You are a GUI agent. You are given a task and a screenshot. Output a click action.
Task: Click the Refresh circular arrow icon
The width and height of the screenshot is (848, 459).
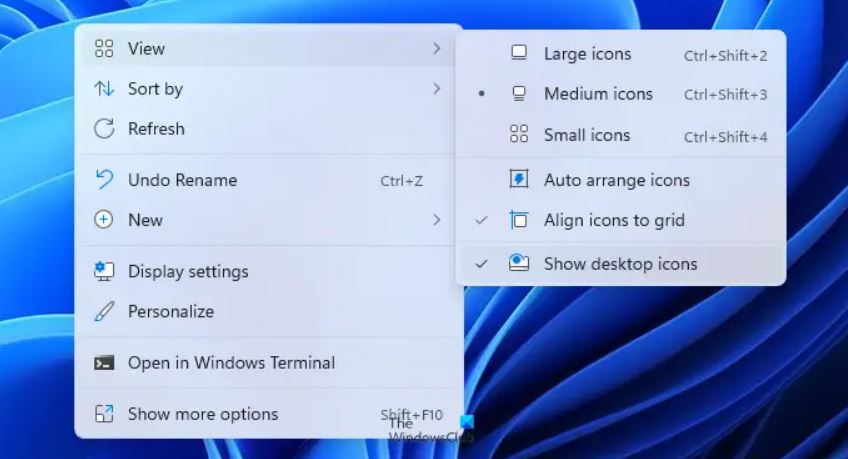point(104,129)
